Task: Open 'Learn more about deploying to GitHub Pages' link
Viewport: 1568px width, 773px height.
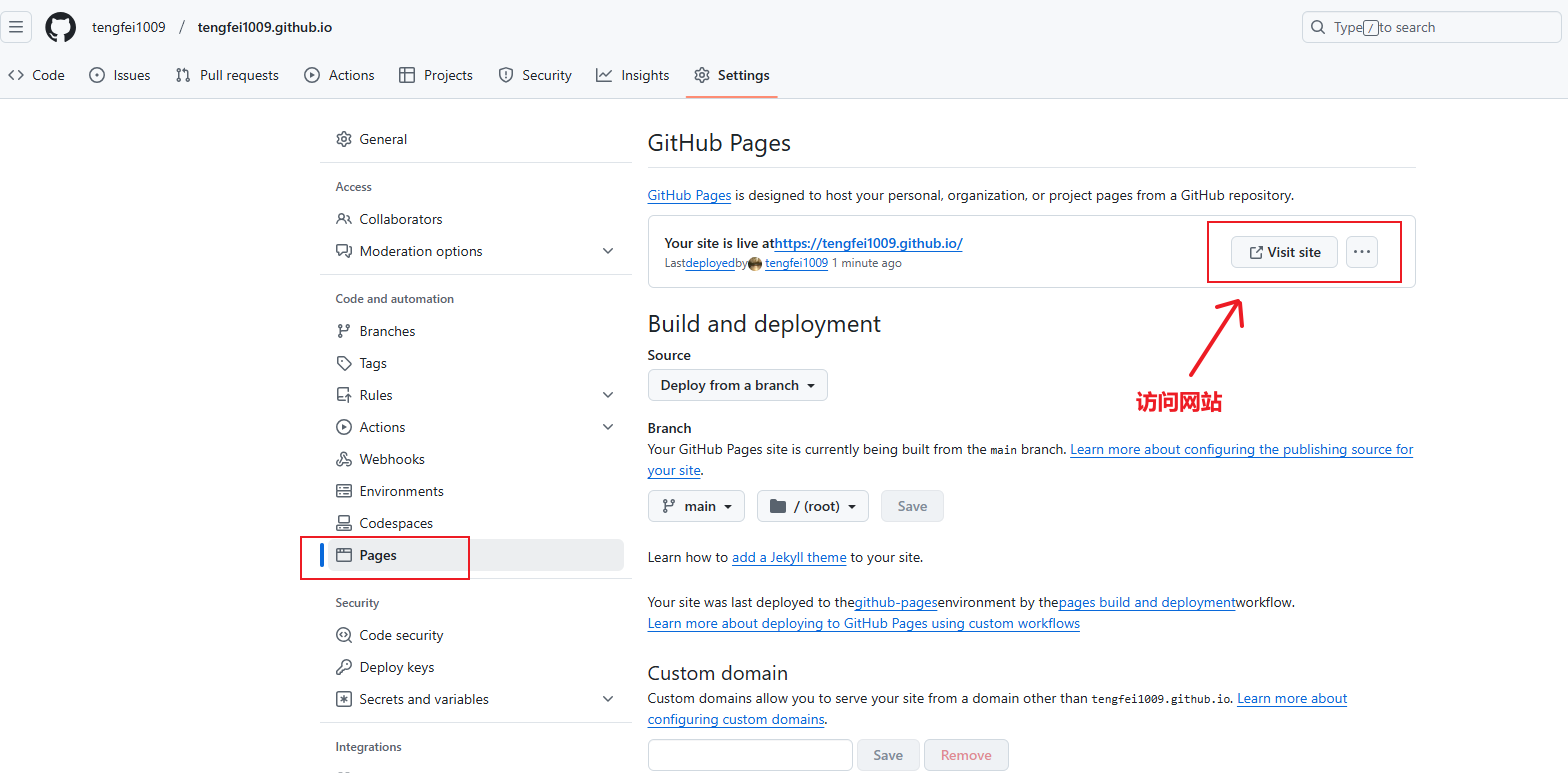Action: point(864,623)
